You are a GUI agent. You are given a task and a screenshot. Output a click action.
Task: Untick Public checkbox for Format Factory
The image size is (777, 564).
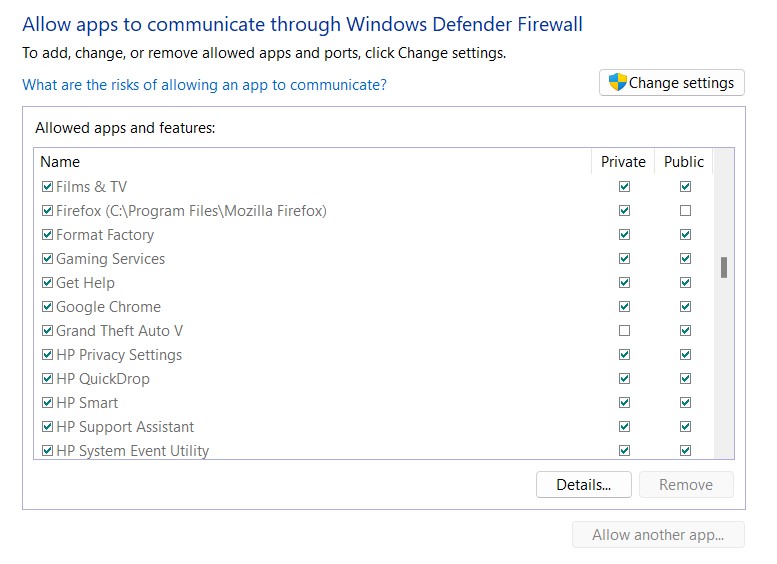[685, 235]
